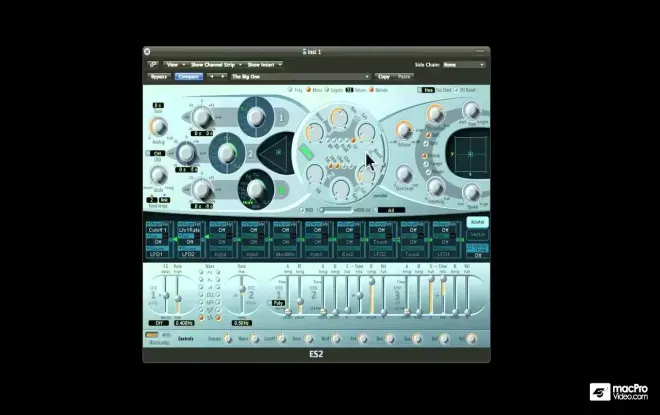Select previous preset with left arrow
The height and width of the screenshot is (415, 660).
[212, 77]
